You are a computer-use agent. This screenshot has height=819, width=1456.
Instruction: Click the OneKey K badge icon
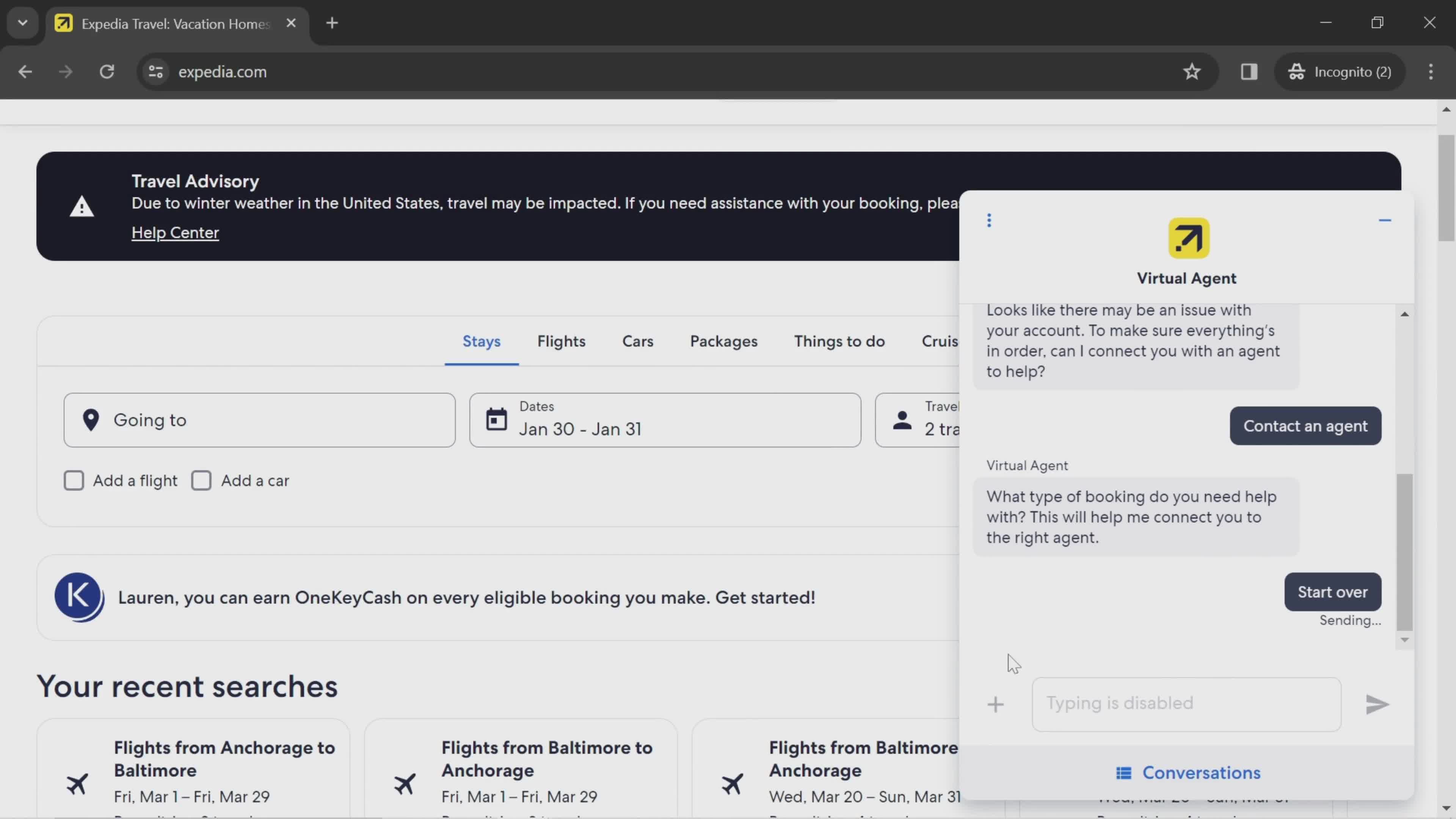(x=79, y=598)
